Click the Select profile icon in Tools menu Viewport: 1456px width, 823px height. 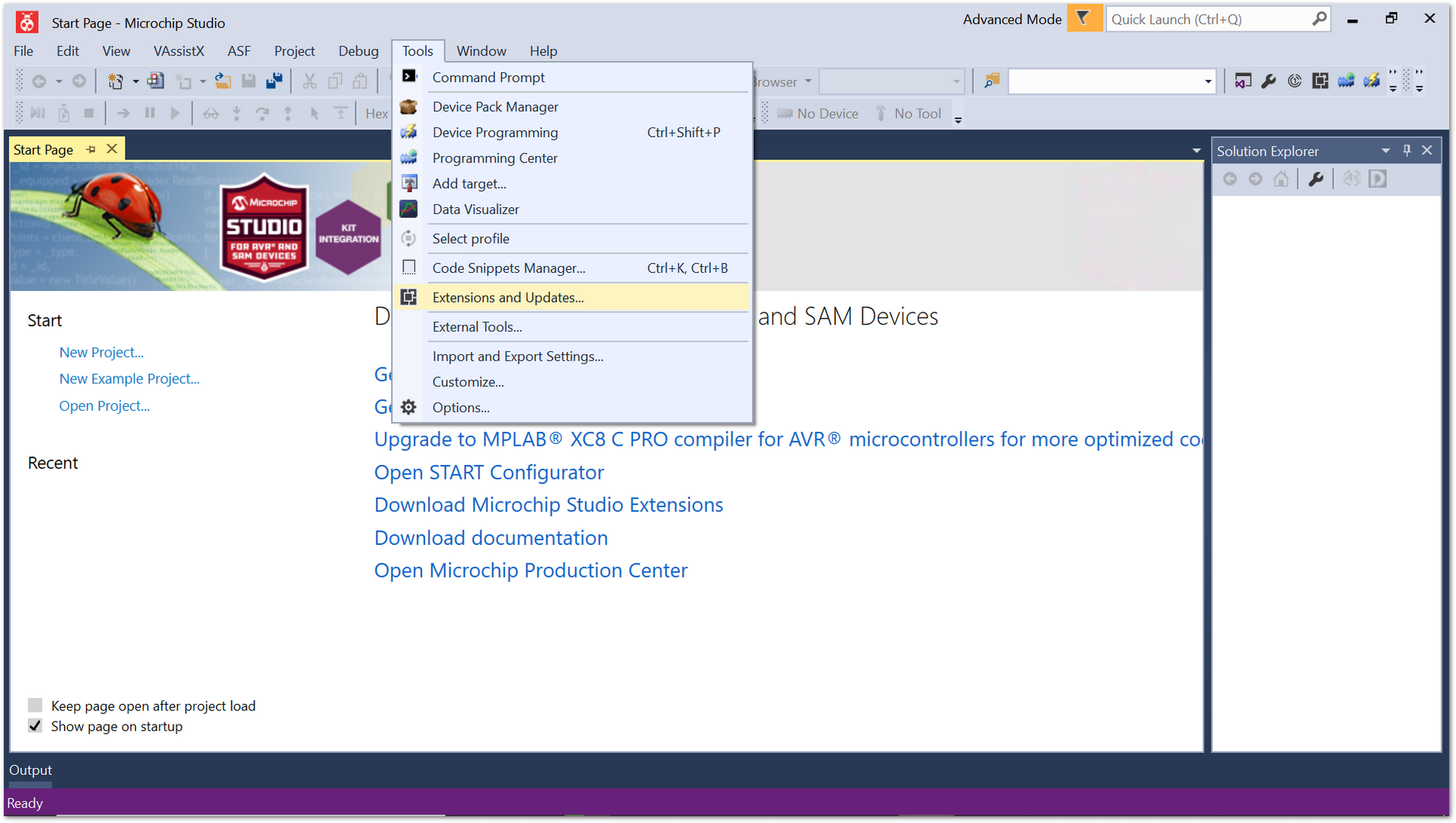[409, 239]
